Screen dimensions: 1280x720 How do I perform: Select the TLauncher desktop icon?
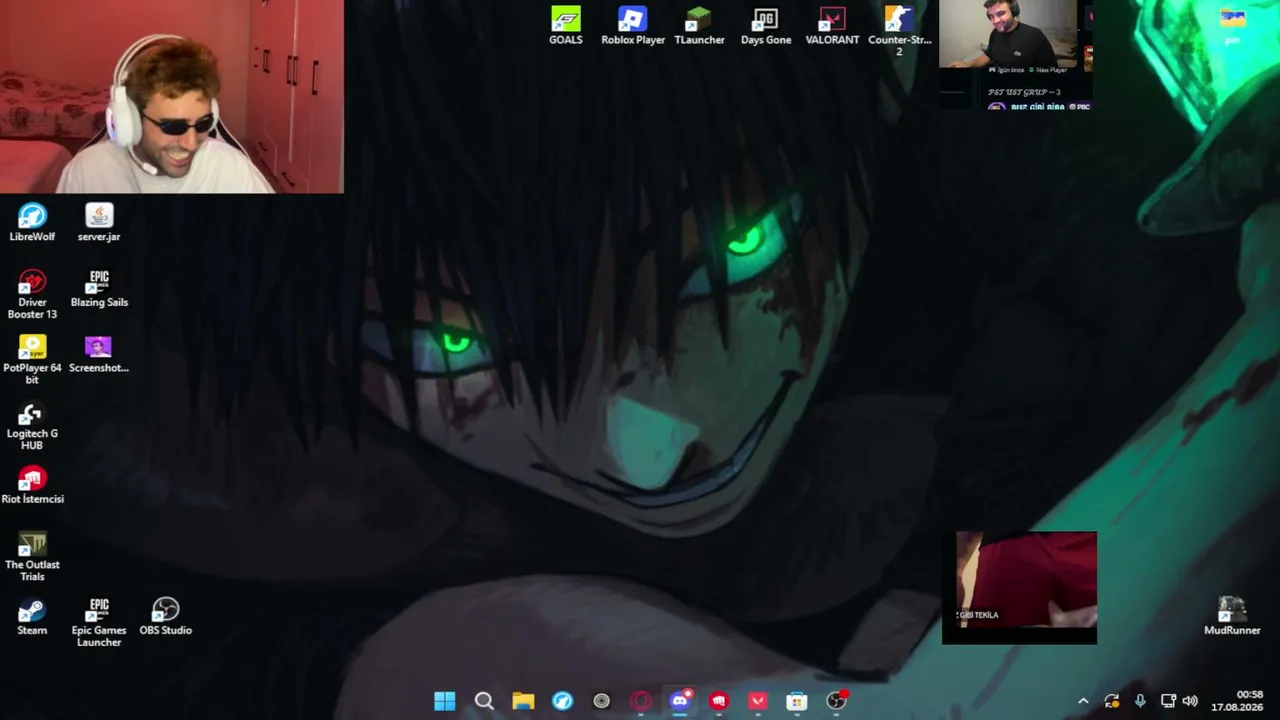(699, 26)
